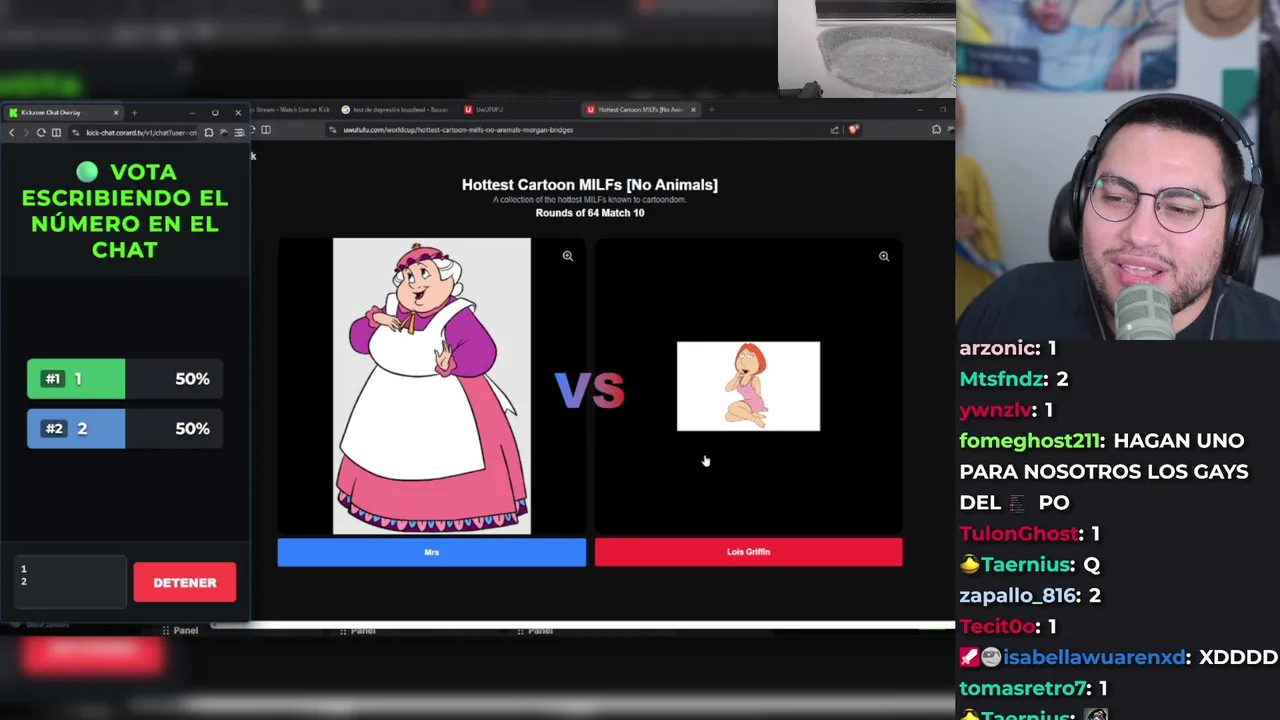Zoom in on the left contestant image

[x=567, y=256]
